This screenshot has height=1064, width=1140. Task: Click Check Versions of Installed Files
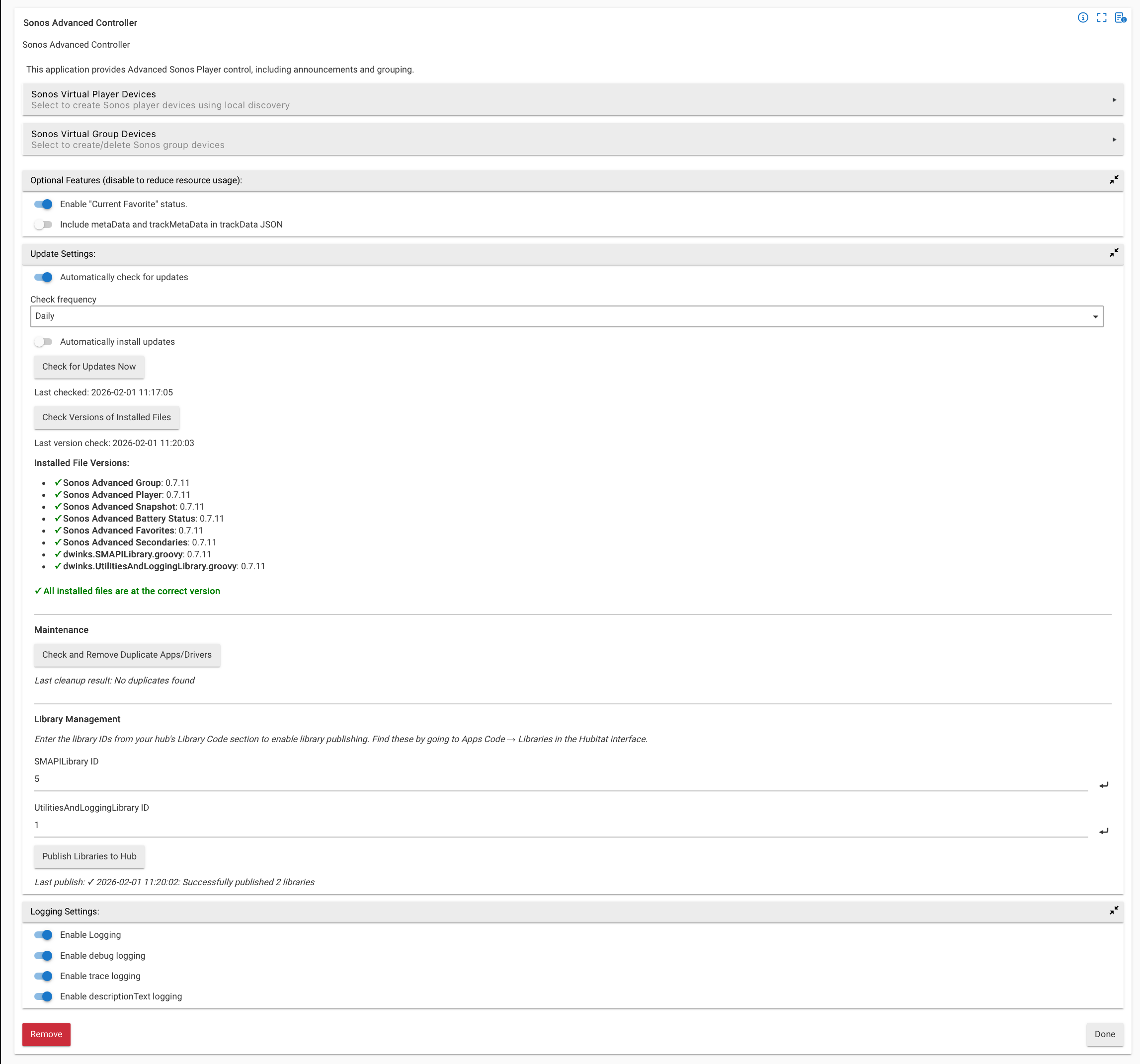[106, 417]
